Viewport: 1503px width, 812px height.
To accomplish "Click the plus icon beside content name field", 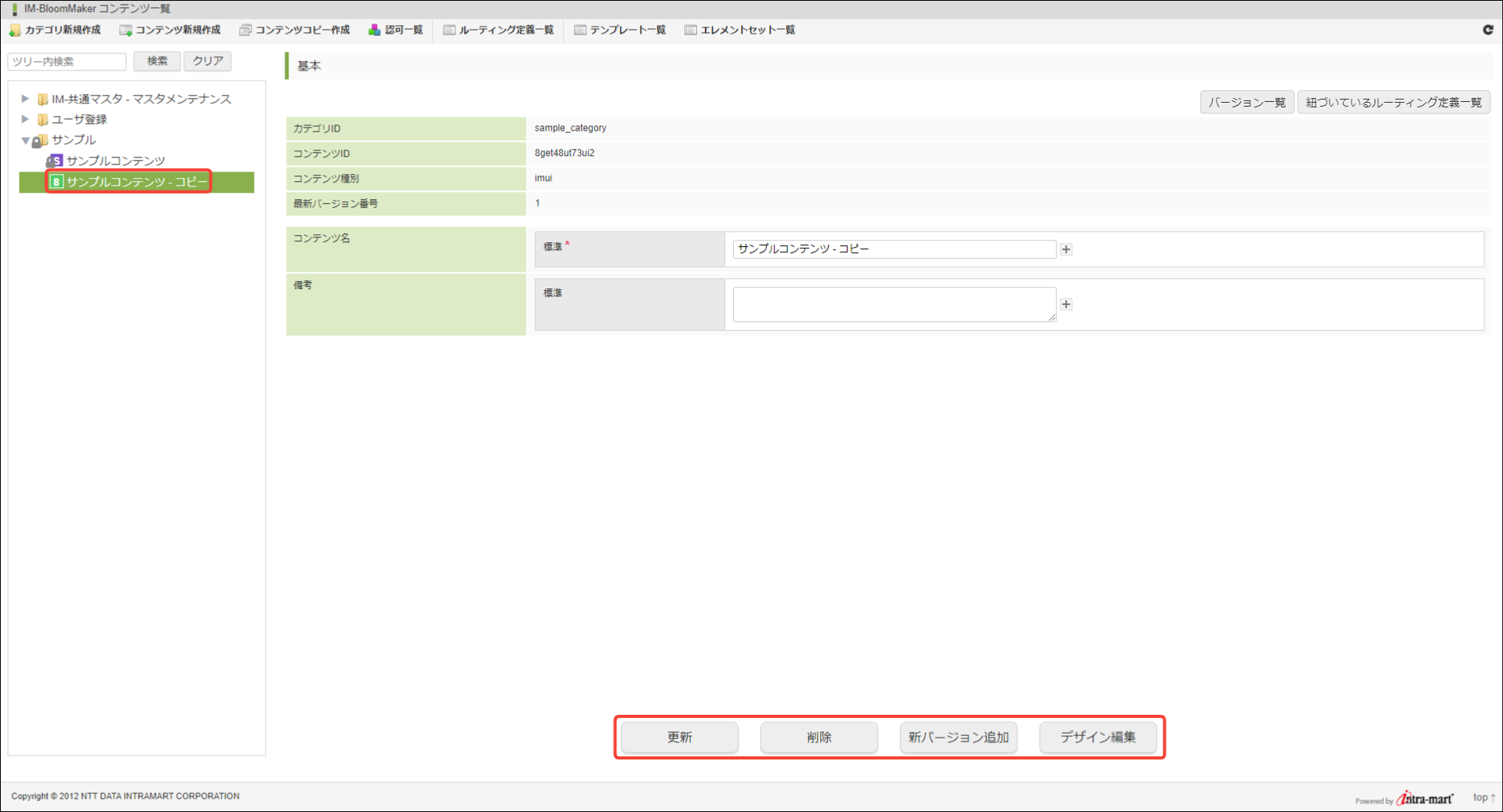I will click(1066, 249).
